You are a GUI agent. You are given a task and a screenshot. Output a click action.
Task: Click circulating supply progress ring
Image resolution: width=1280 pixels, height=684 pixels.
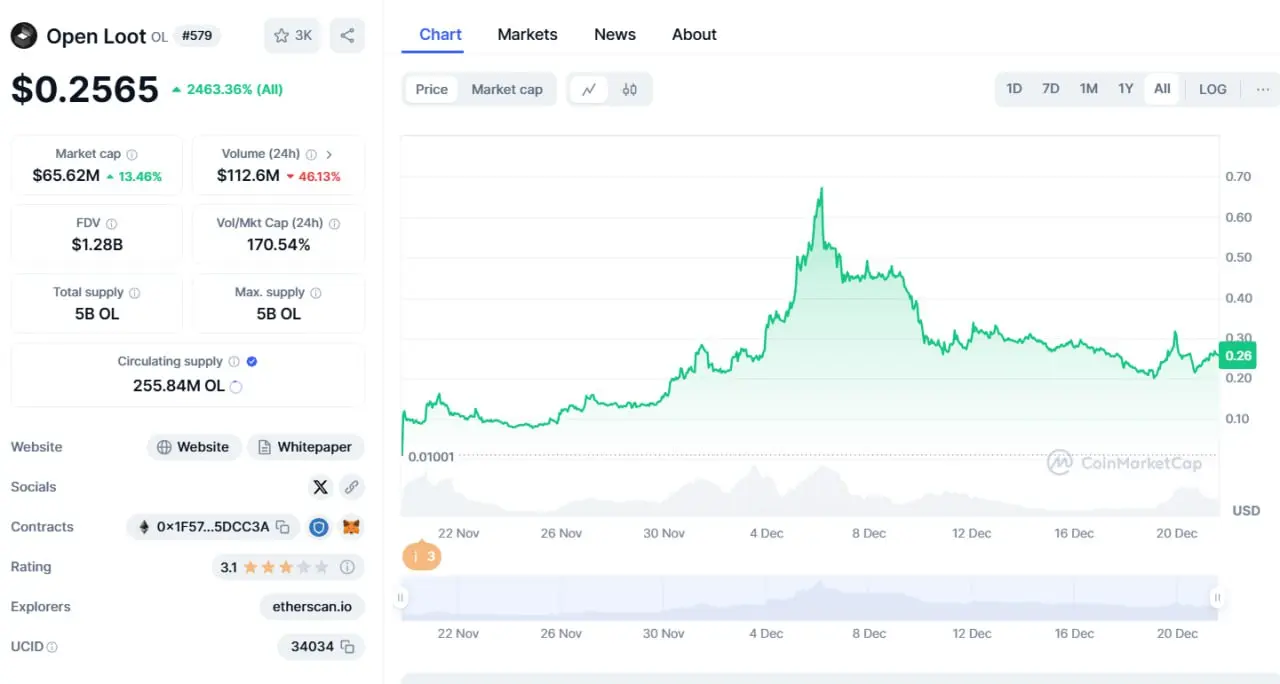236,386
